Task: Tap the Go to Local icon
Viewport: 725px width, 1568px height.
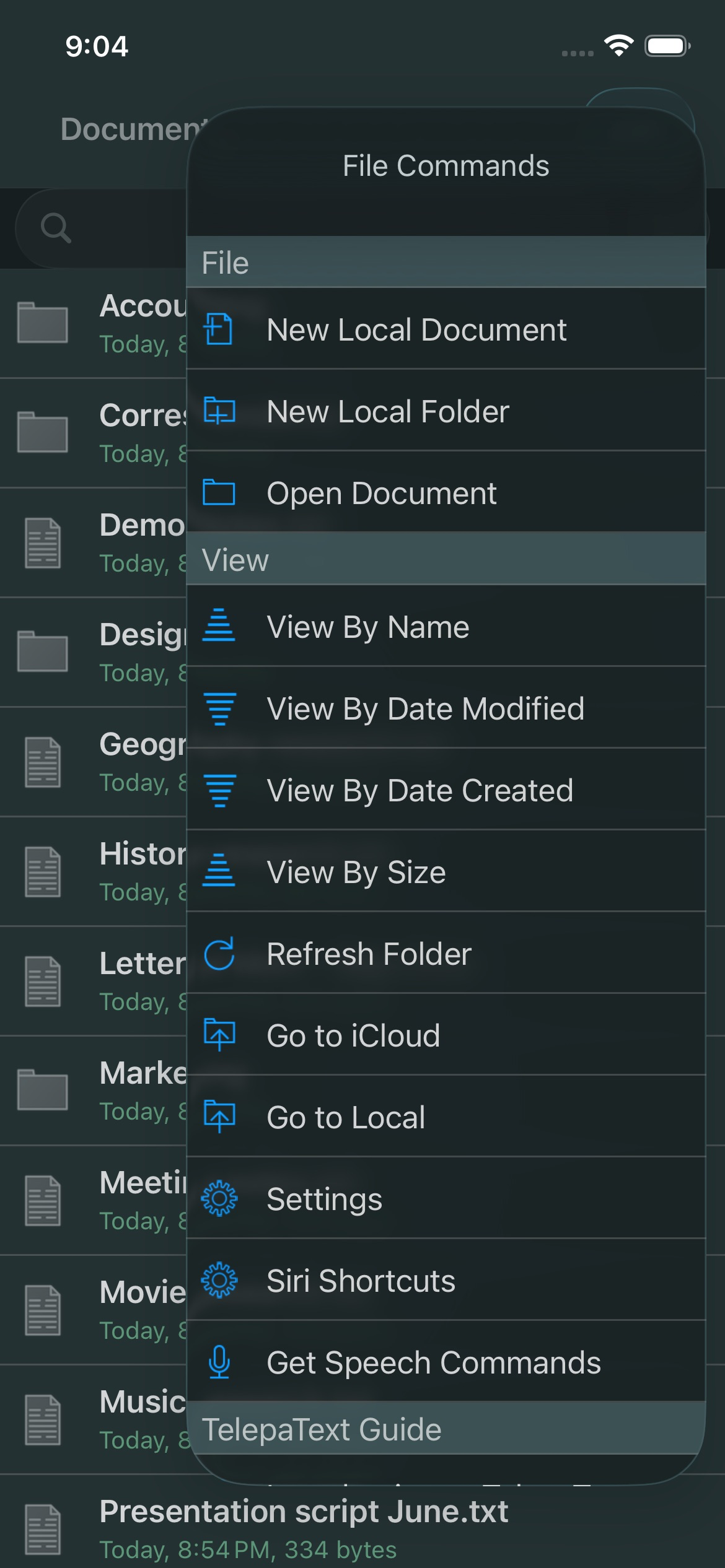Action: click(x=219, y=1116)
